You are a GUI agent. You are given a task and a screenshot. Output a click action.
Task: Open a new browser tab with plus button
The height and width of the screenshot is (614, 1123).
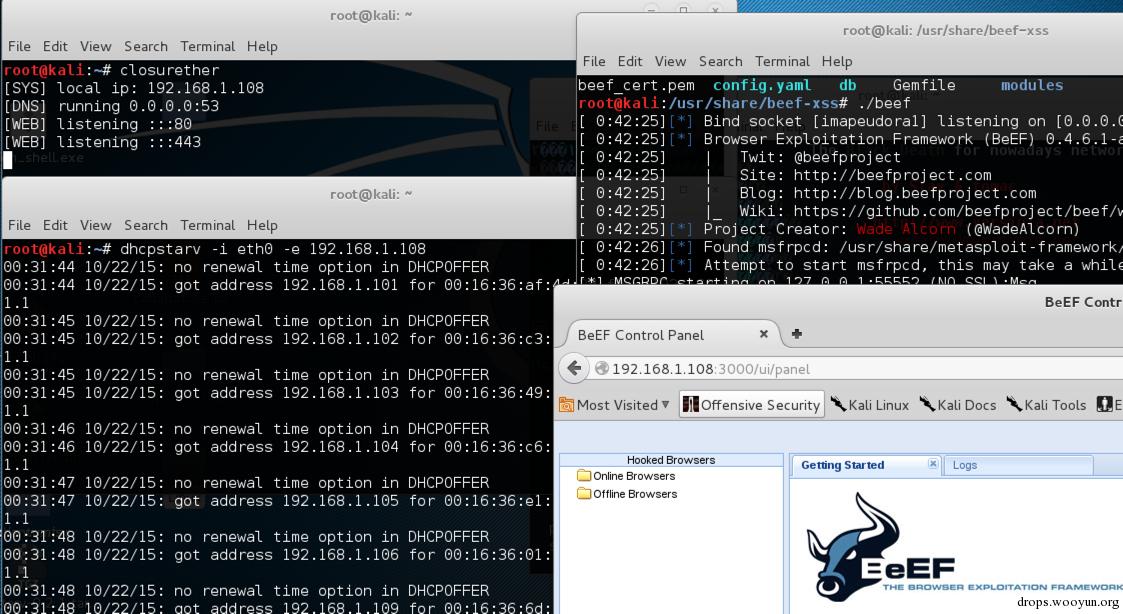796,334
